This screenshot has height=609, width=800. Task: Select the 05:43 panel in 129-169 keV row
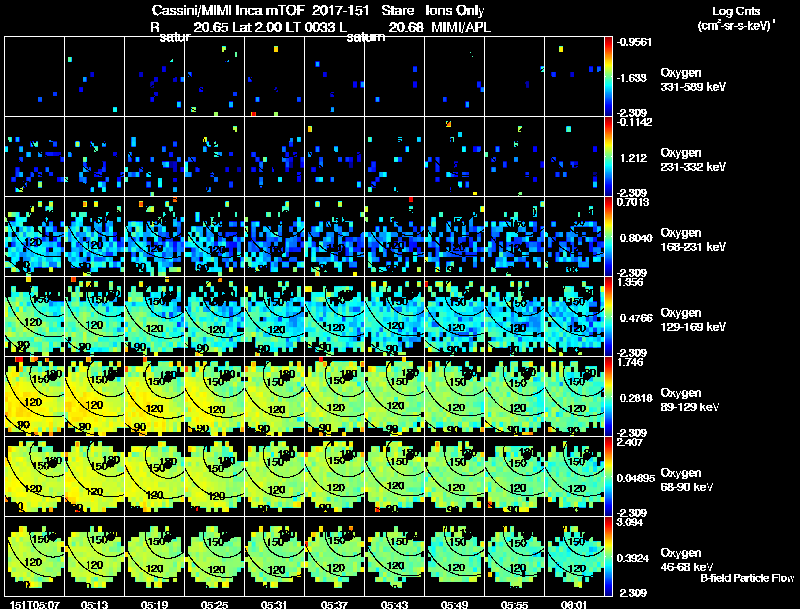point(394,316)
